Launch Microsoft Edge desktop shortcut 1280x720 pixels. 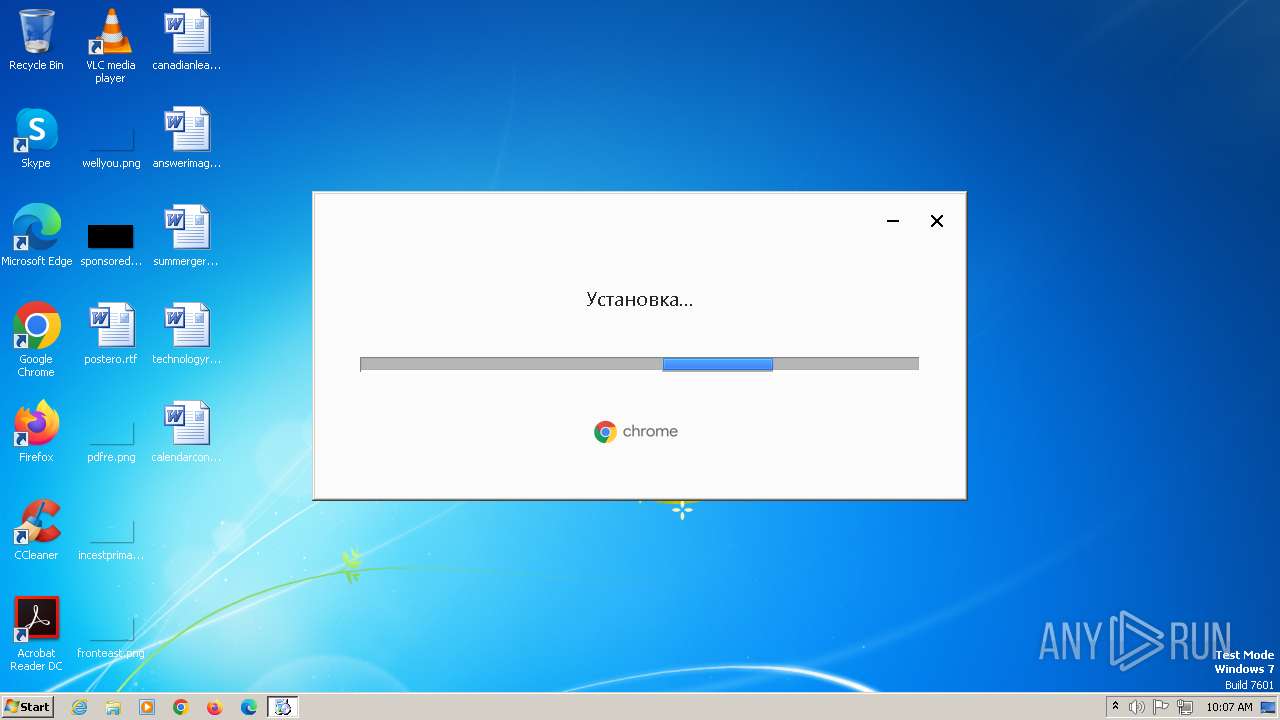tap(36, 236)
